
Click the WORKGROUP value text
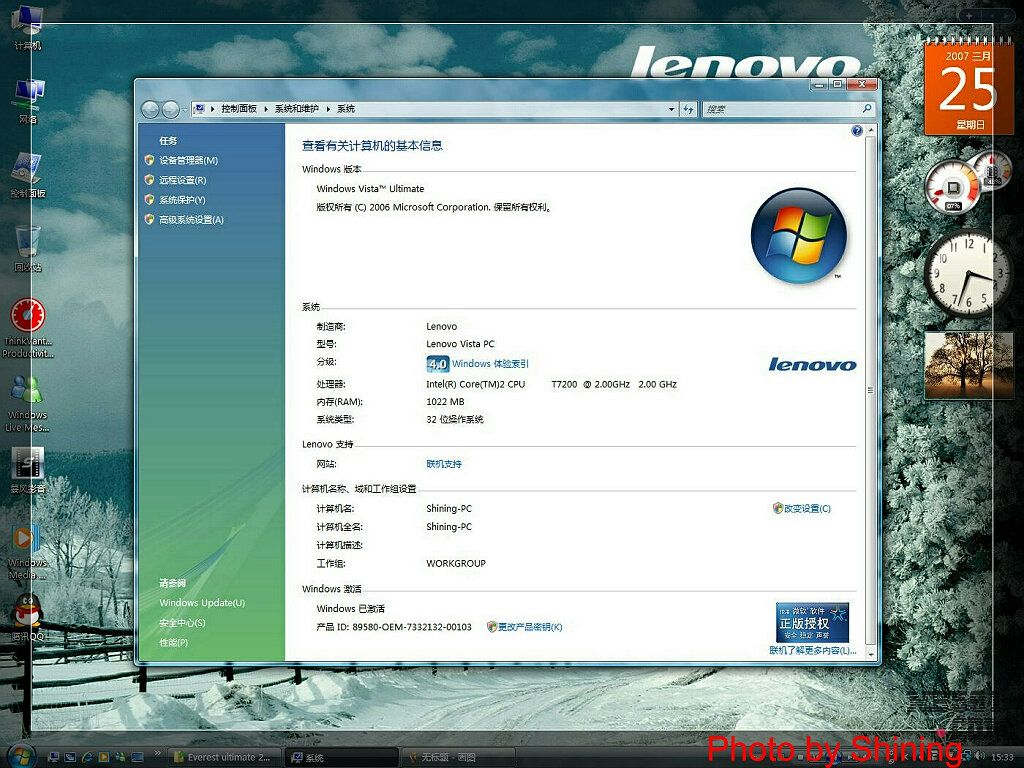click(455, 563)
